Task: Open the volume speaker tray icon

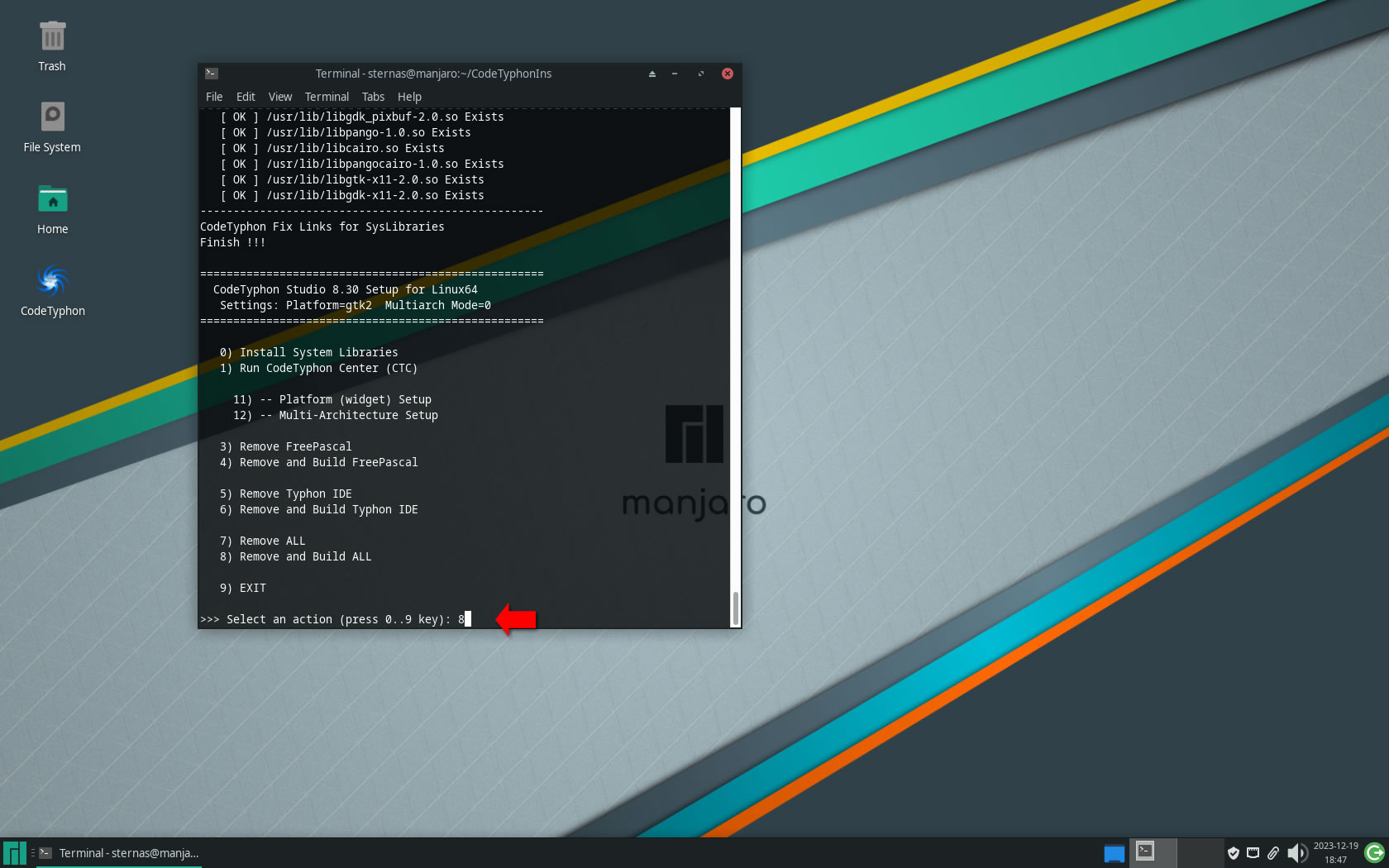Action: click(1296, 853)
